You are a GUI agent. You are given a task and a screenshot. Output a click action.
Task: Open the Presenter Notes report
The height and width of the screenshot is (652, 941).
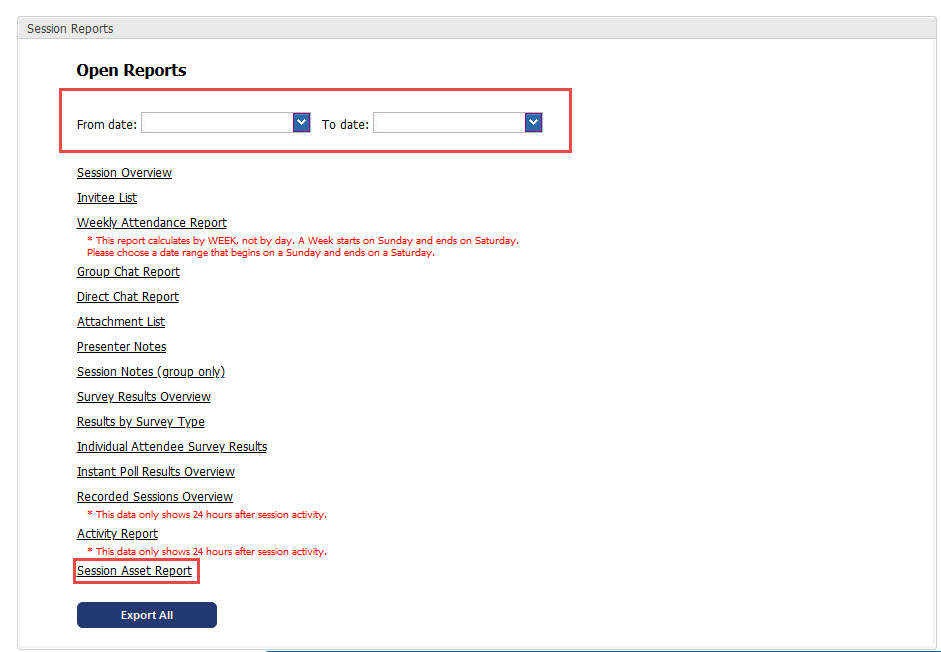[122, 347]
